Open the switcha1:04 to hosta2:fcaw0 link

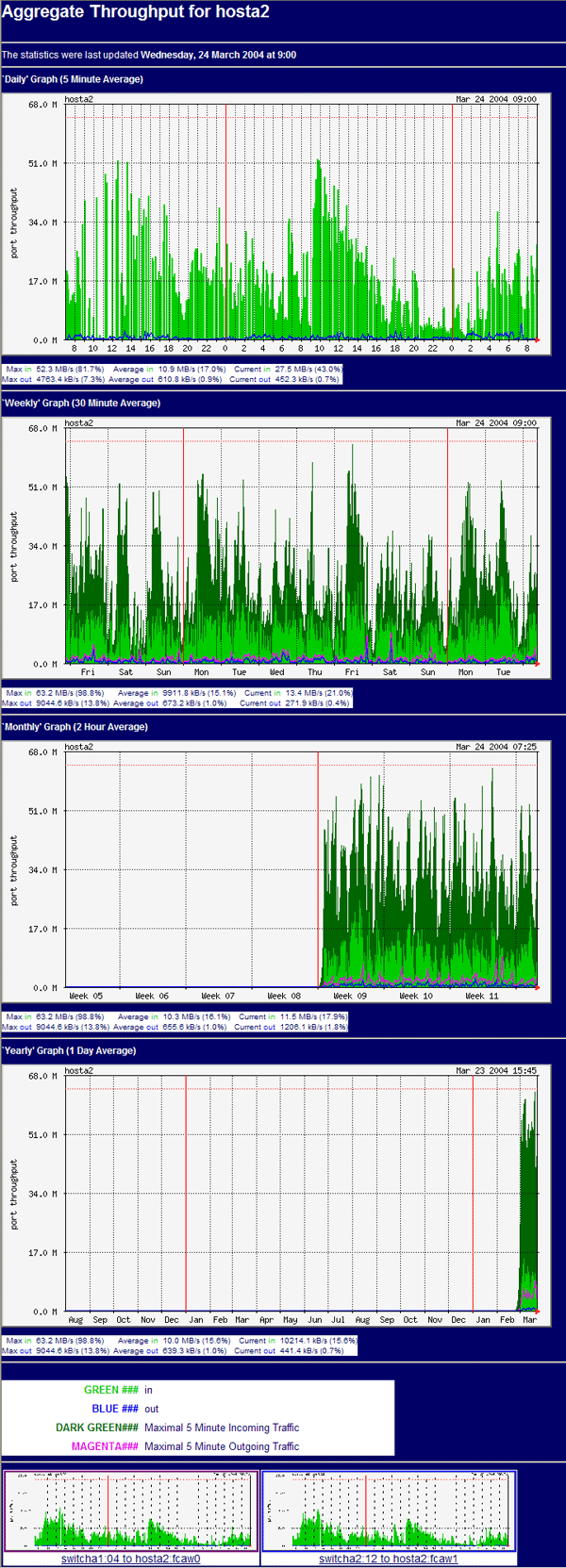(130, 1559)
